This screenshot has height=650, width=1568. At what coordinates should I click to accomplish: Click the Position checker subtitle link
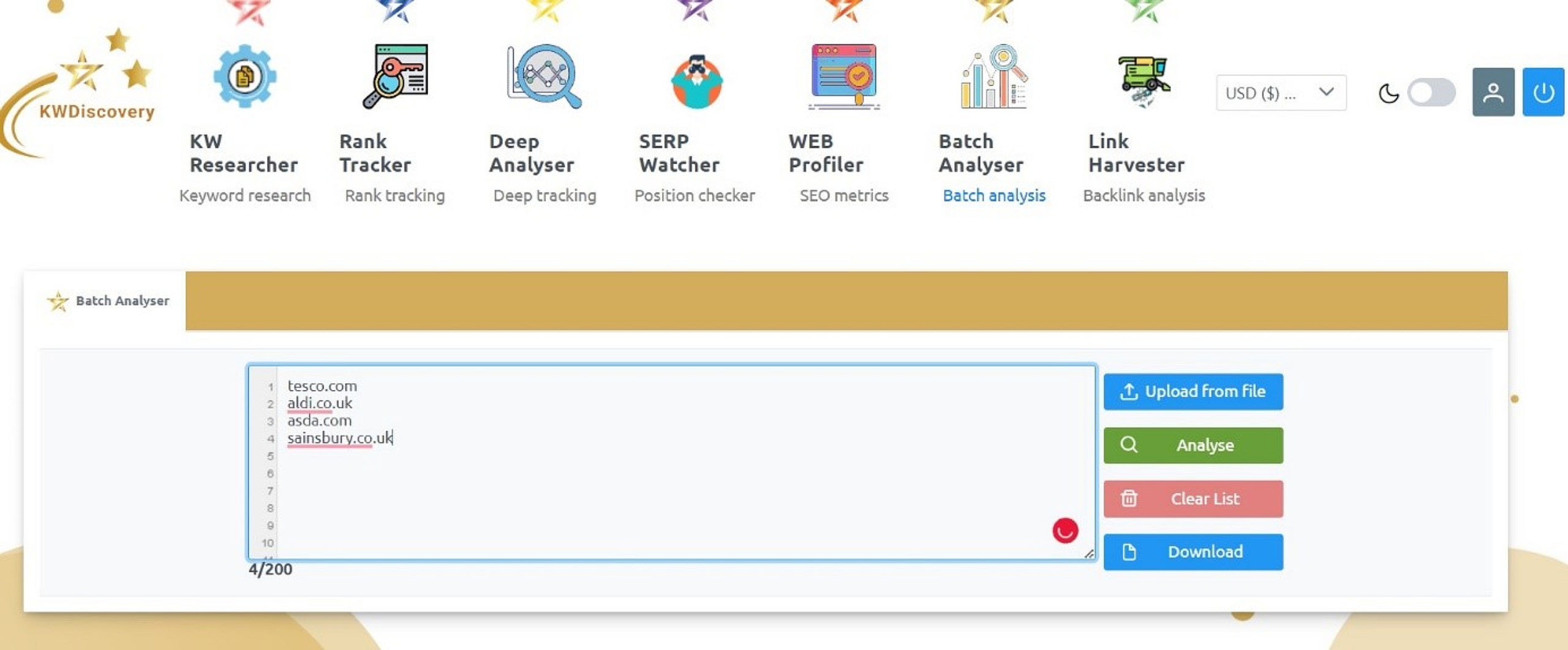pos(695,196)
